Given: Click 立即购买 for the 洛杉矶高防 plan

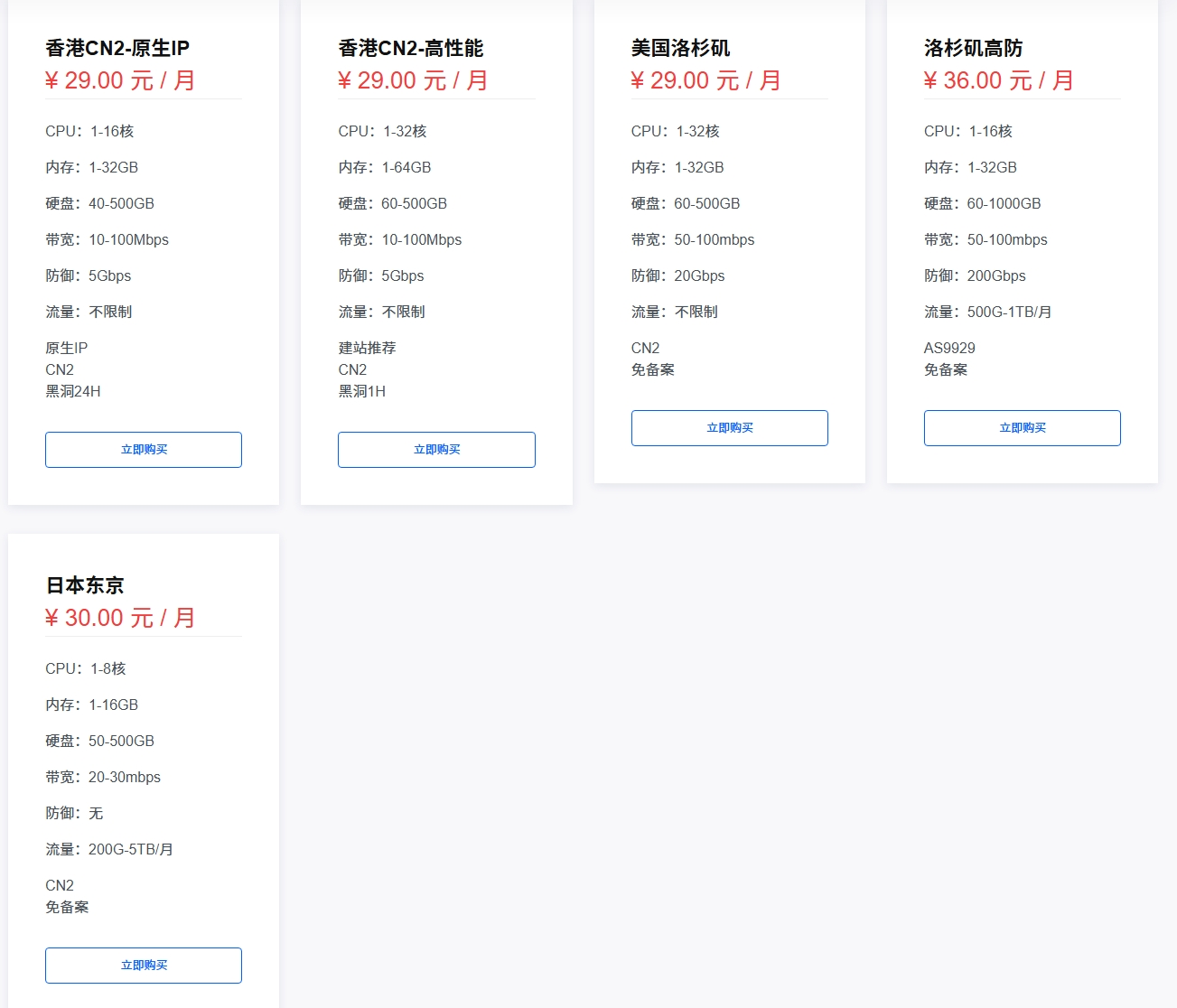Looking at the screenshot, I should (1022, 428).
